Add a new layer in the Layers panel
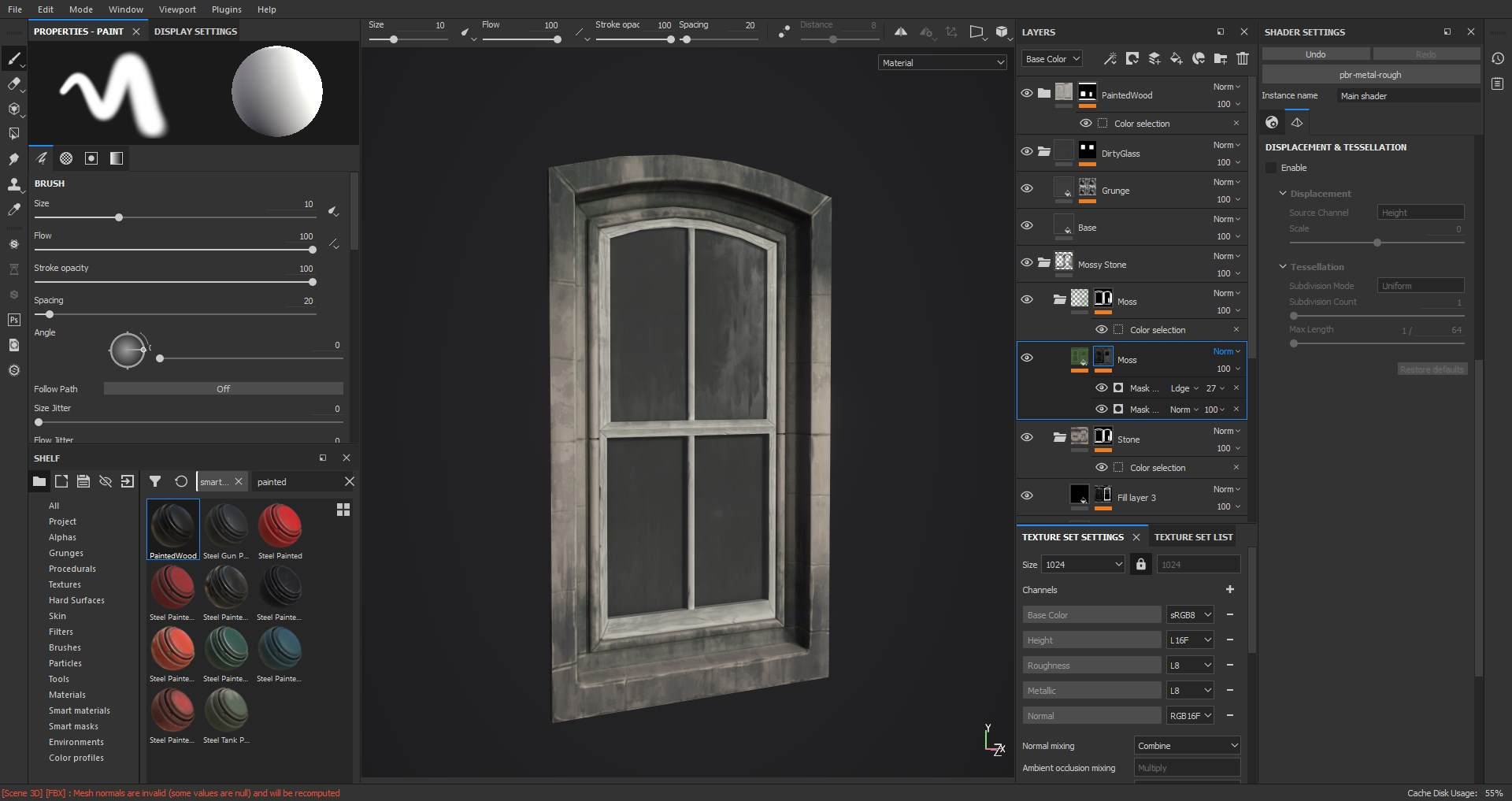 (1154, 58)
